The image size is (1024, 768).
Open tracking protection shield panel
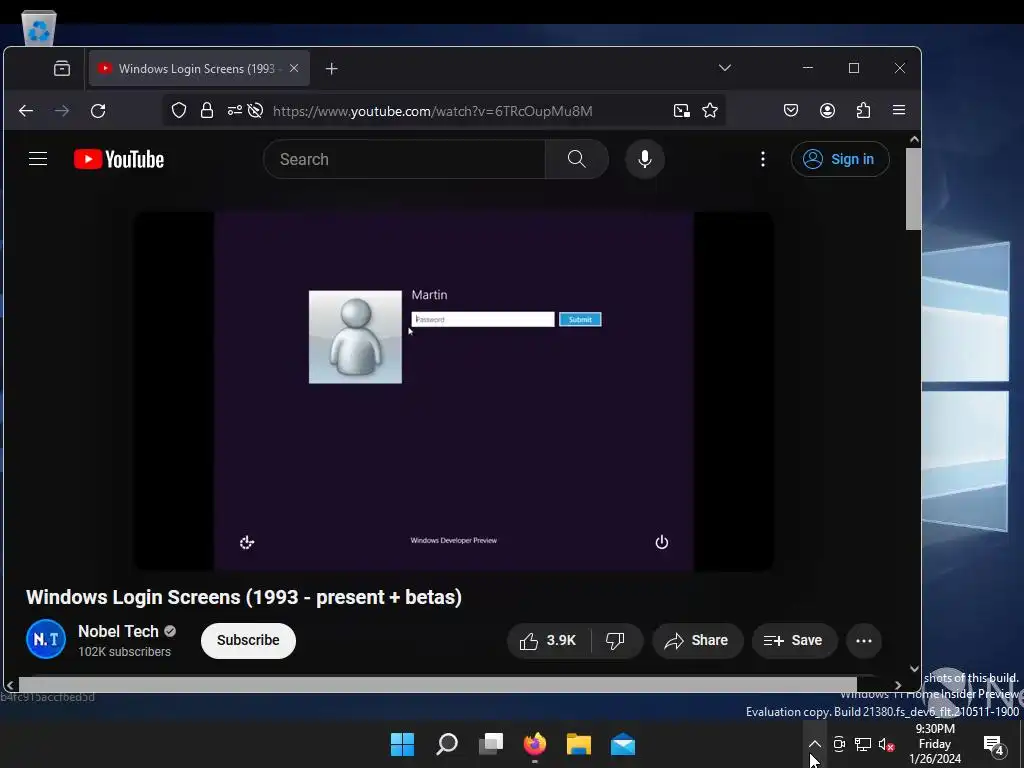point(179,110)
